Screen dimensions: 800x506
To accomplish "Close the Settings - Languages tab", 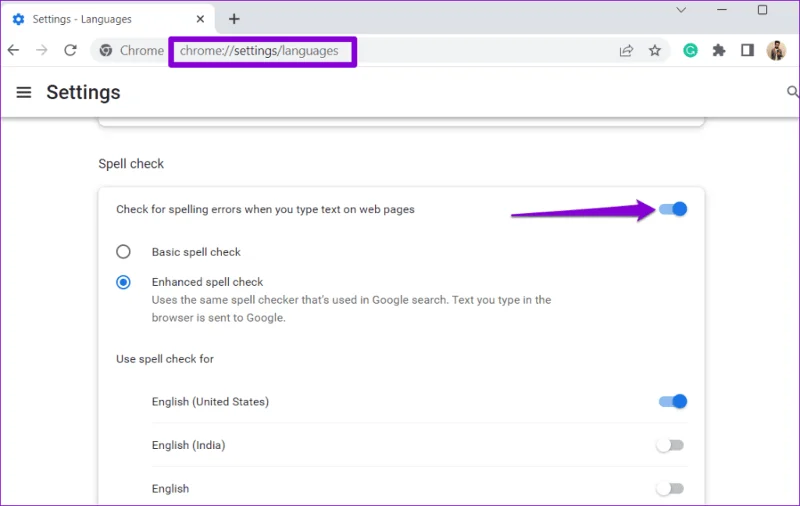I will point(200,19).
